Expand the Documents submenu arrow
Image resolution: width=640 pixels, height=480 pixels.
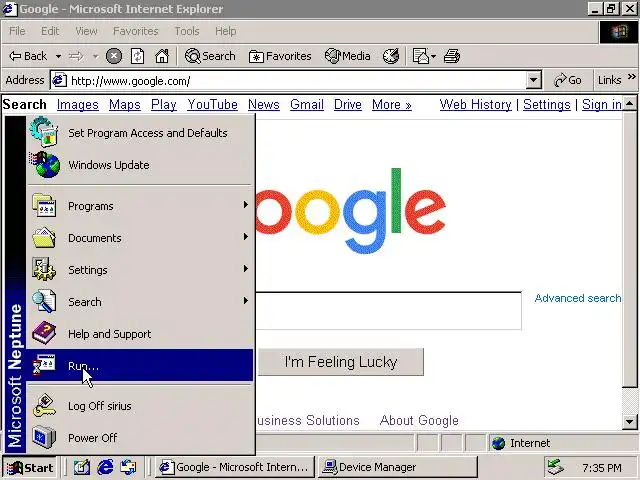click(x=246, y=236)
